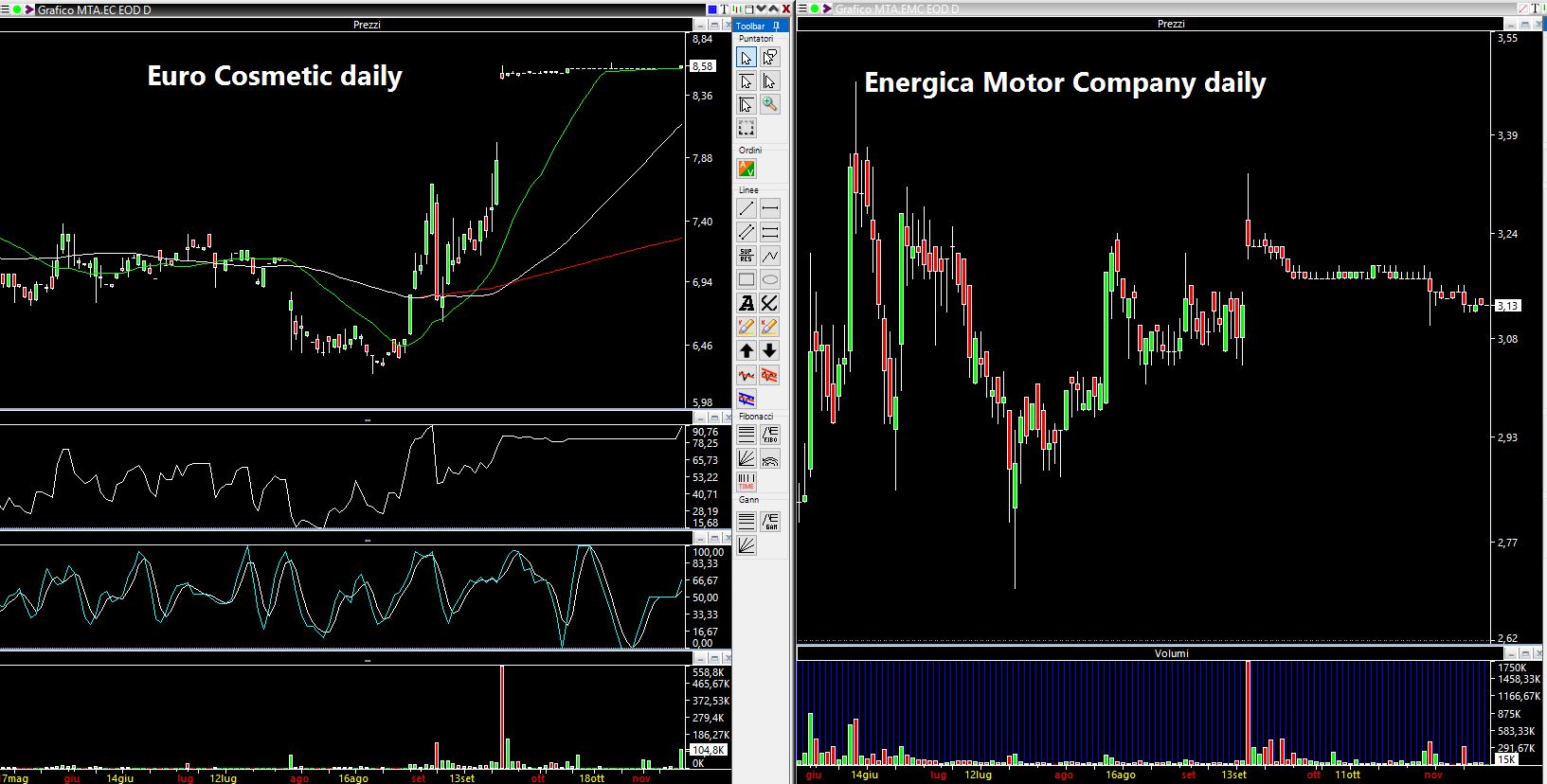Viewport: 1547px width, 784px height.
Task: Click the down chevron in Euro Cosmetic title bar
Action: (762, 9)
